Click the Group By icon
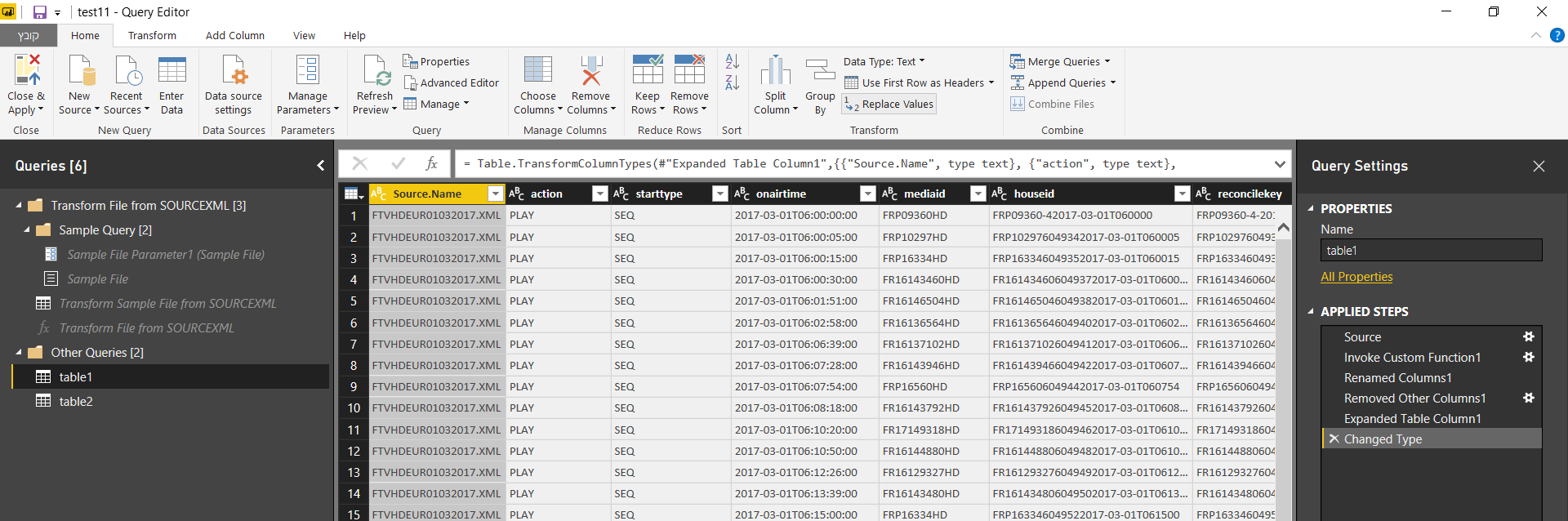Screen dimensions: 1568x521 pos(820,70)
